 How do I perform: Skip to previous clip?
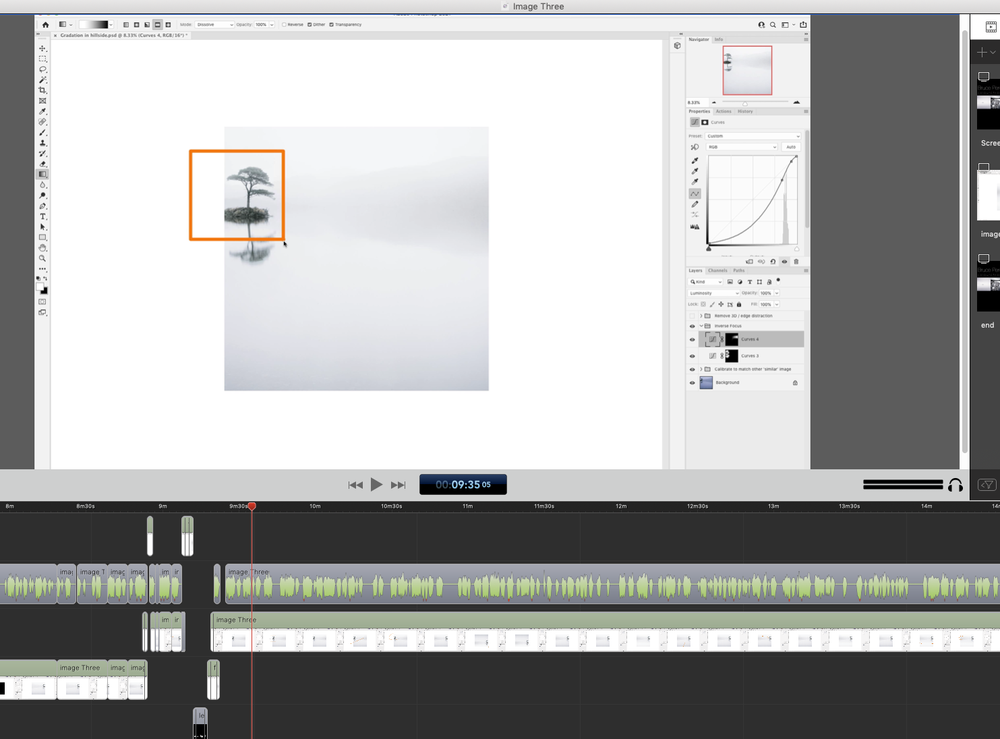(x=355, y=485)
